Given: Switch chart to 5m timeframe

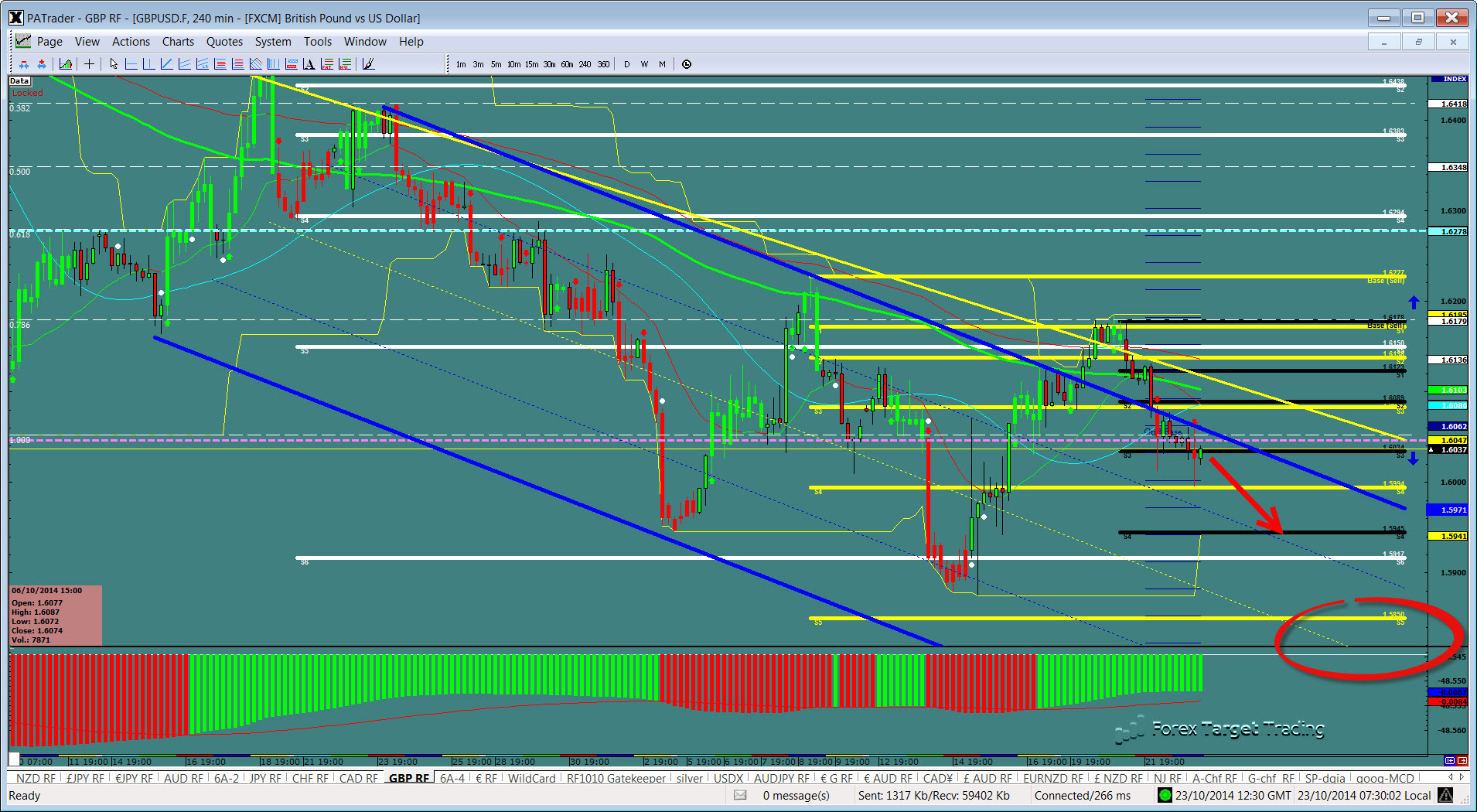Looking at the screenshot, I should click(x=496, y=64).
